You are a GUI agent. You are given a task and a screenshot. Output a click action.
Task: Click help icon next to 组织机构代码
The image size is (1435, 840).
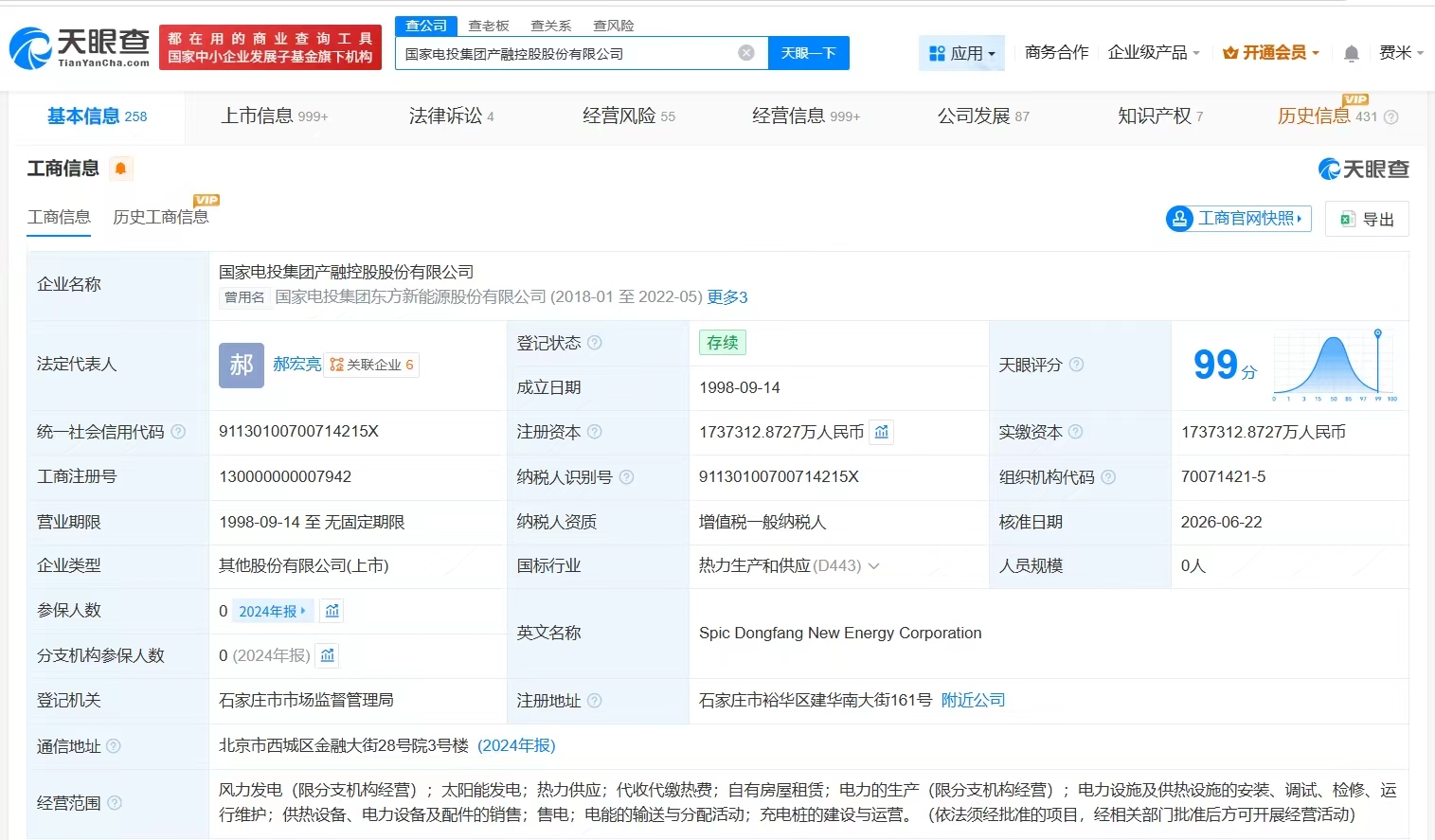pos(1108,477)
